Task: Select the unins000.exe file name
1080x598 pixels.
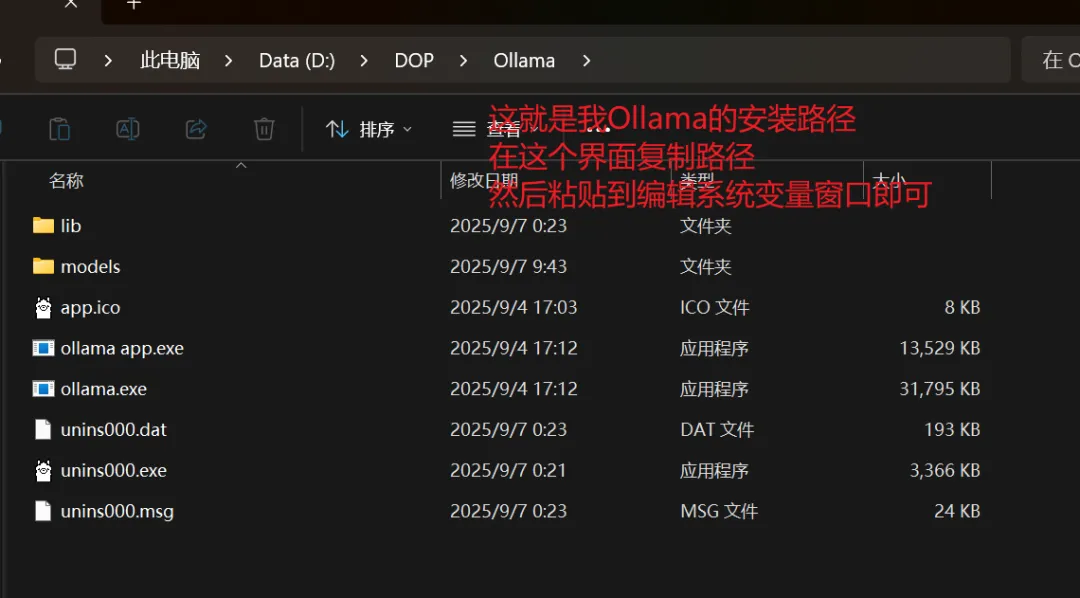Action: tap(114, 471)
